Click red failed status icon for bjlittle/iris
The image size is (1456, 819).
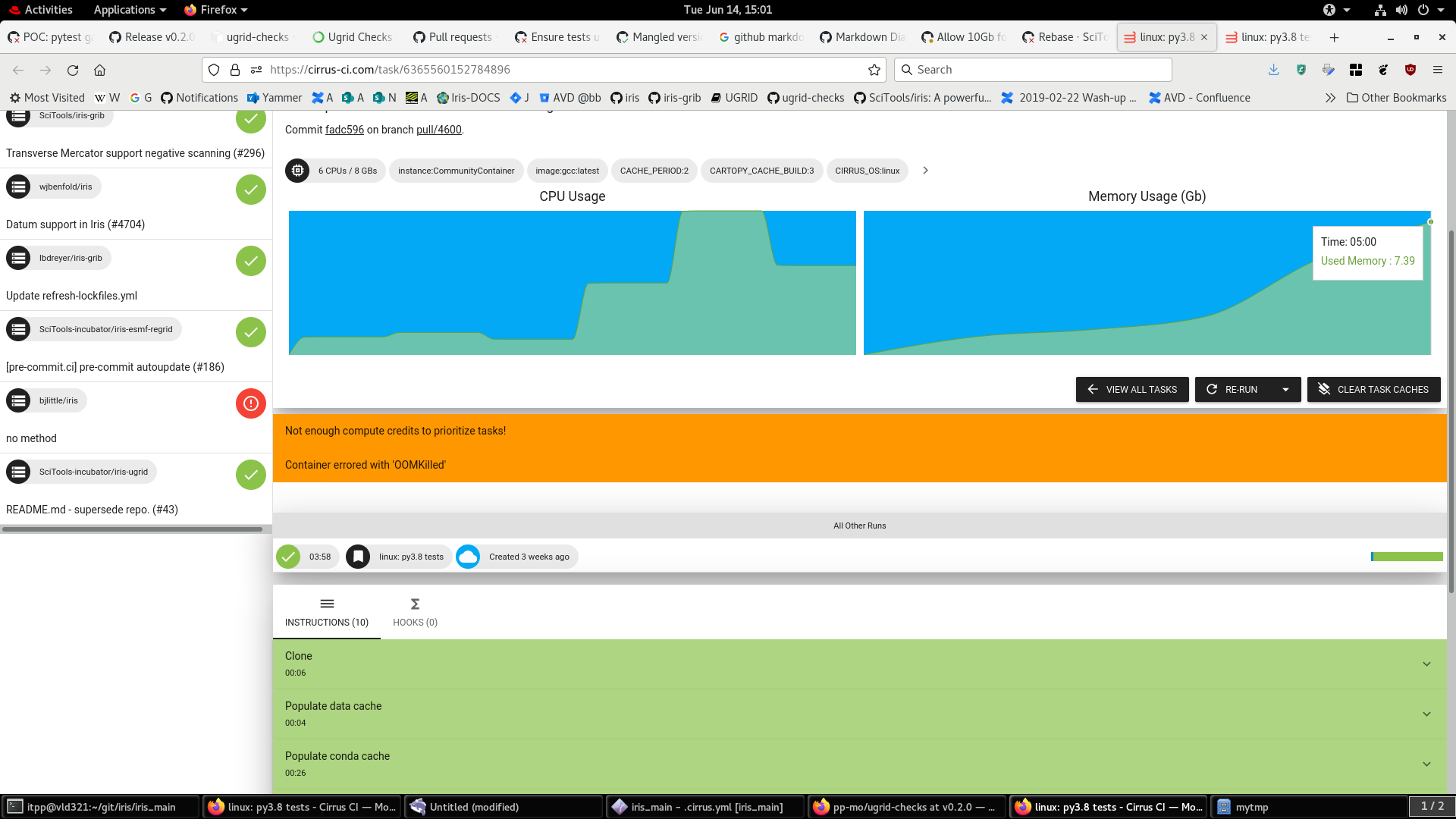250,403
